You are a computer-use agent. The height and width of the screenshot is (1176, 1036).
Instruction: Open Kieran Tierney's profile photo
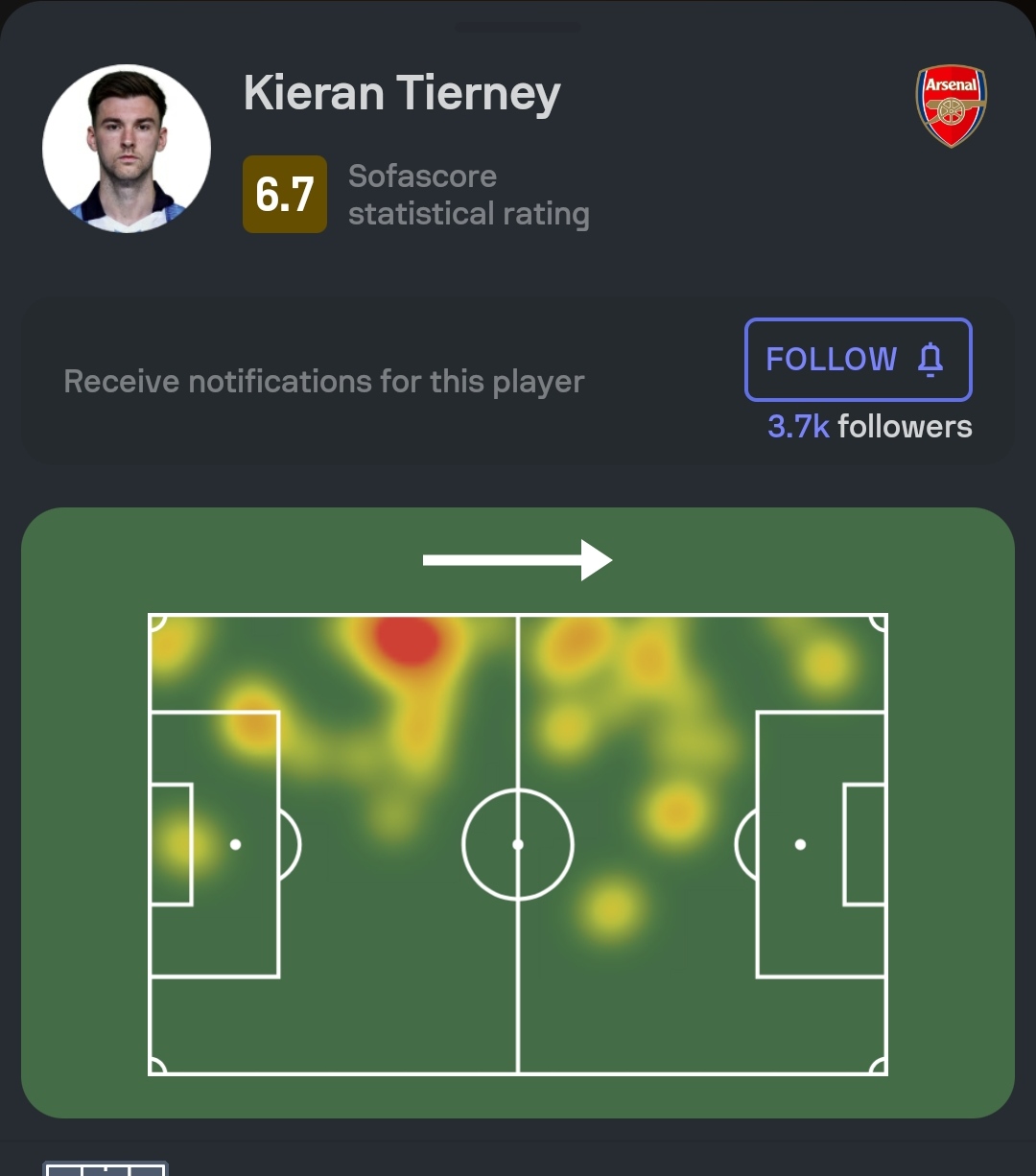[x=127, y=149]
